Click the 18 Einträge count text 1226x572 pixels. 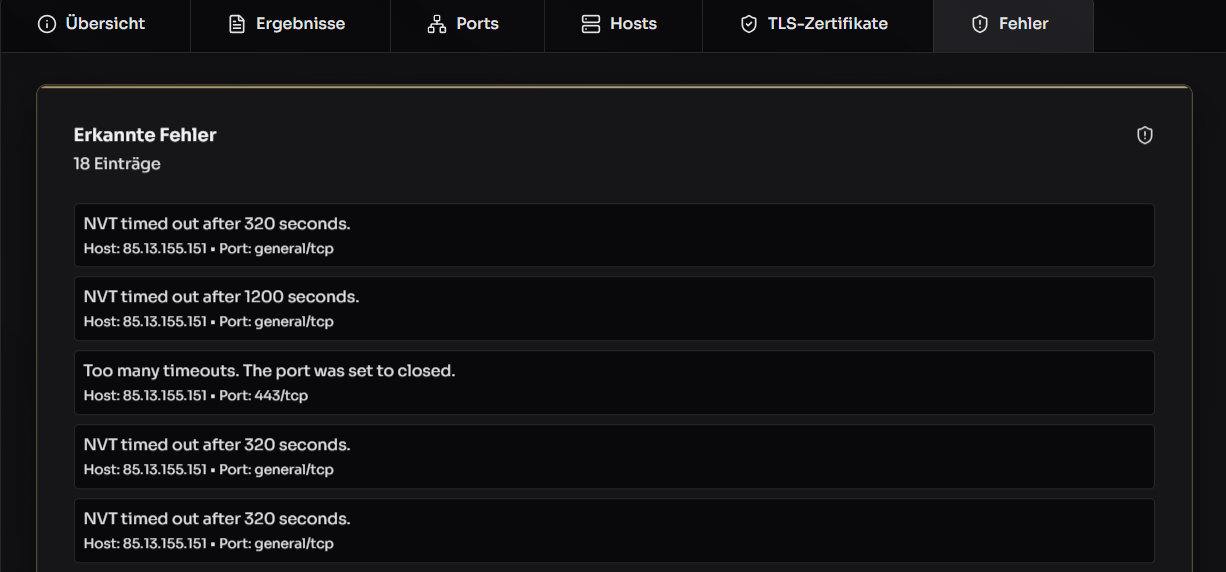point(117,164)
